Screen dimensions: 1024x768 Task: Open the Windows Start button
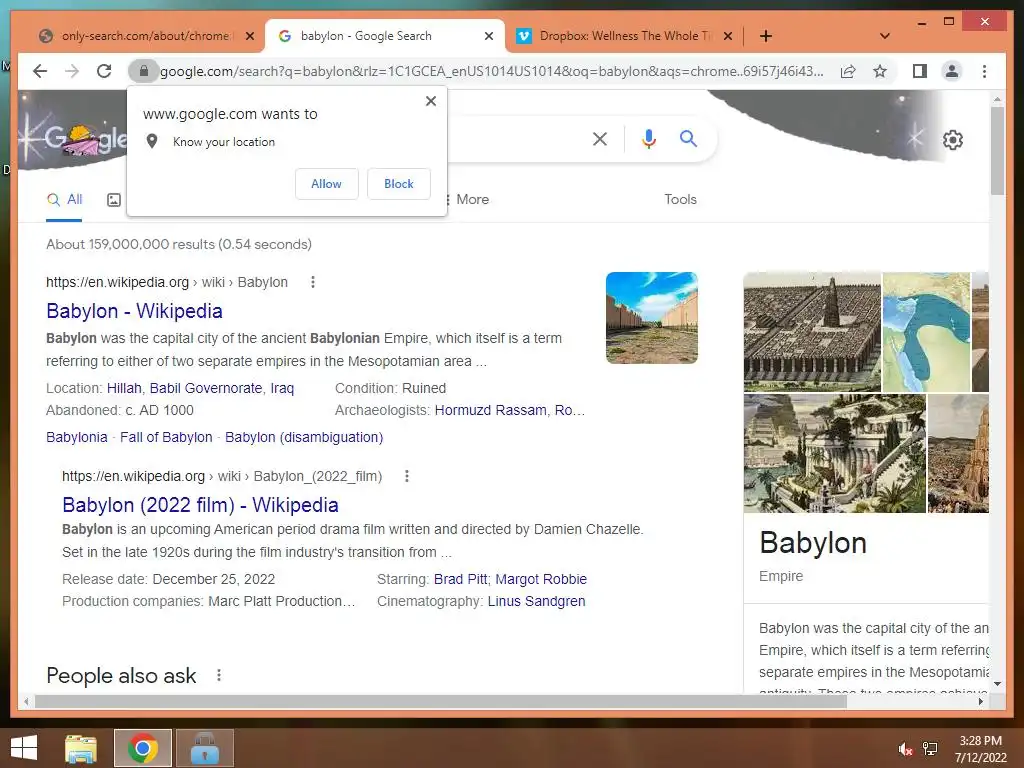point(24,748)
